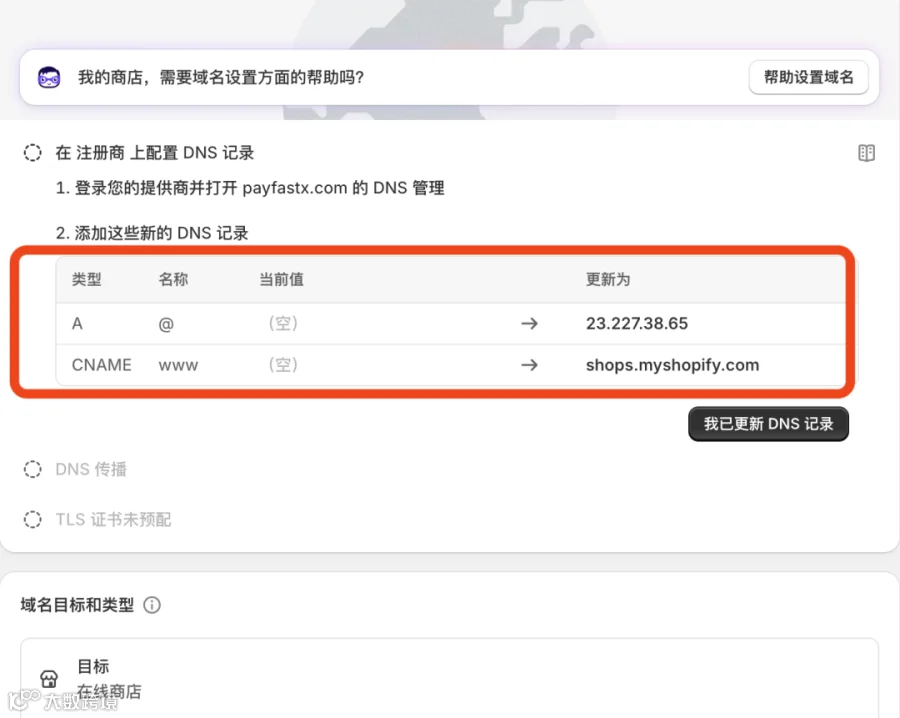Screen dimensions: 900x718
Task: Click the info icon beside 域名目标和类型
Action: point(152,605)
